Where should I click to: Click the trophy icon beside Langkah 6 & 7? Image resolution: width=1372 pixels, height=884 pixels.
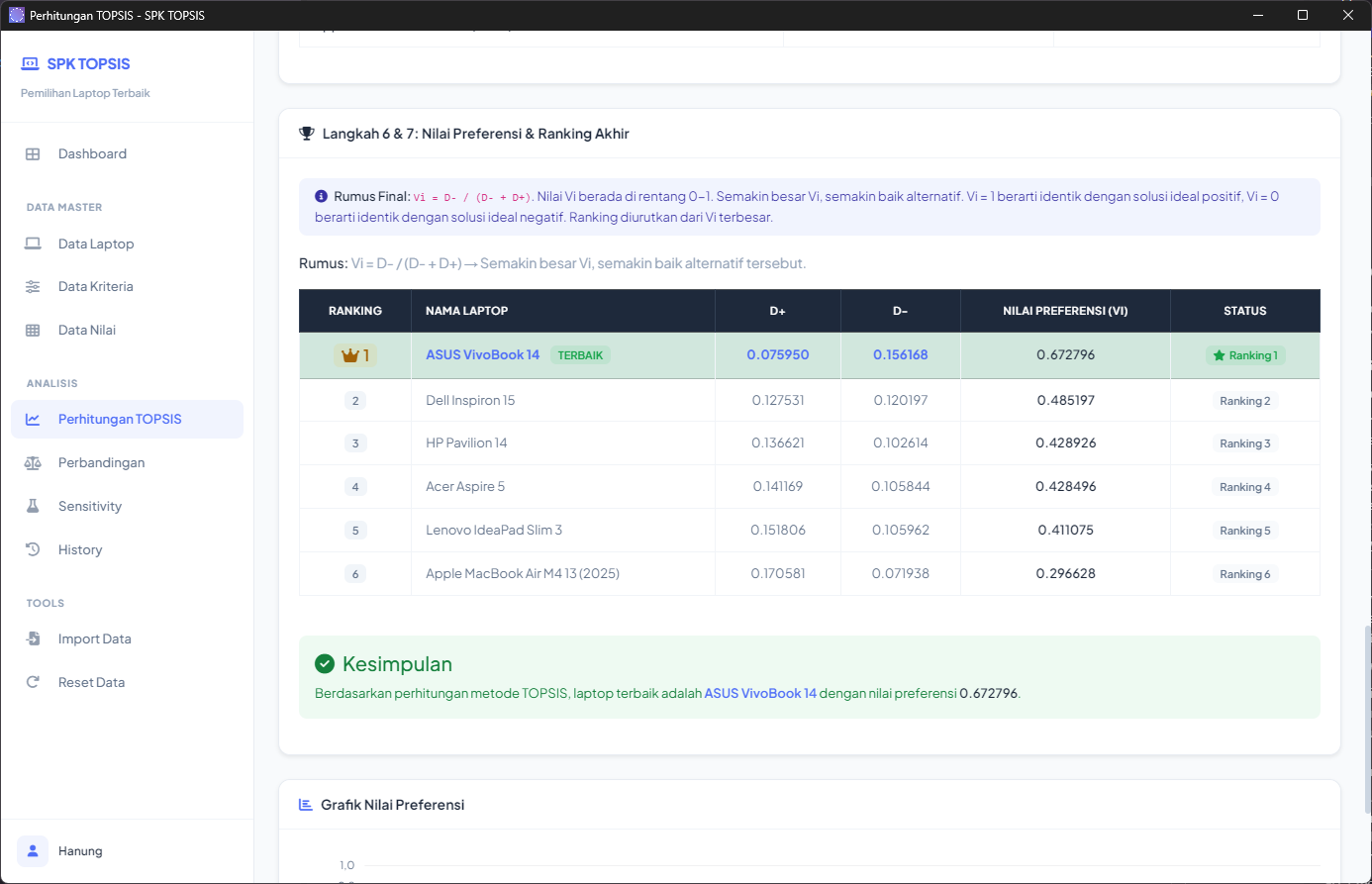coord(307,134)
